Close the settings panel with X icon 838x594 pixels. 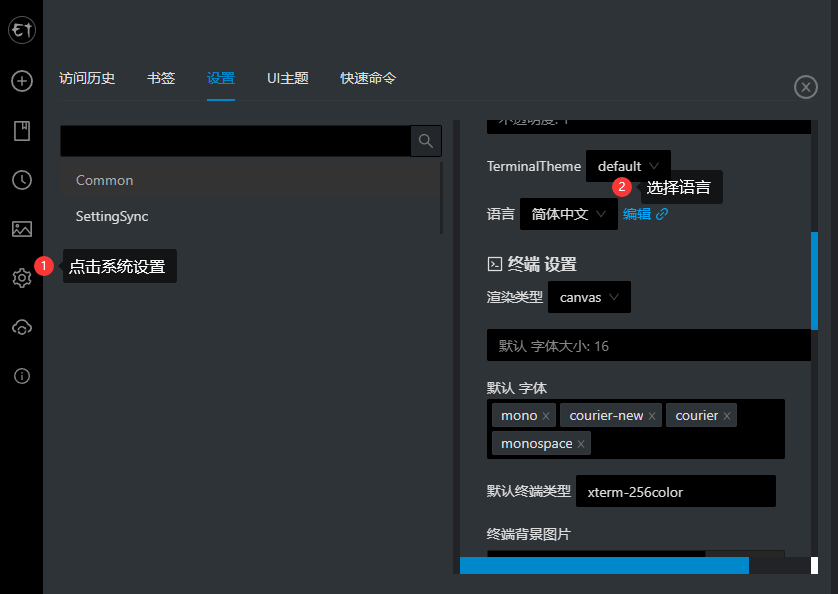pyautogui.click(x=805, y=87)
